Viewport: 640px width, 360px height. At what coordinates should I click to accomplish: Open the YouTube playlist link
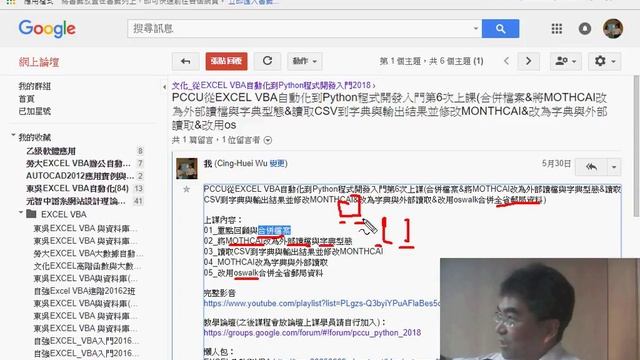[322, 303]
